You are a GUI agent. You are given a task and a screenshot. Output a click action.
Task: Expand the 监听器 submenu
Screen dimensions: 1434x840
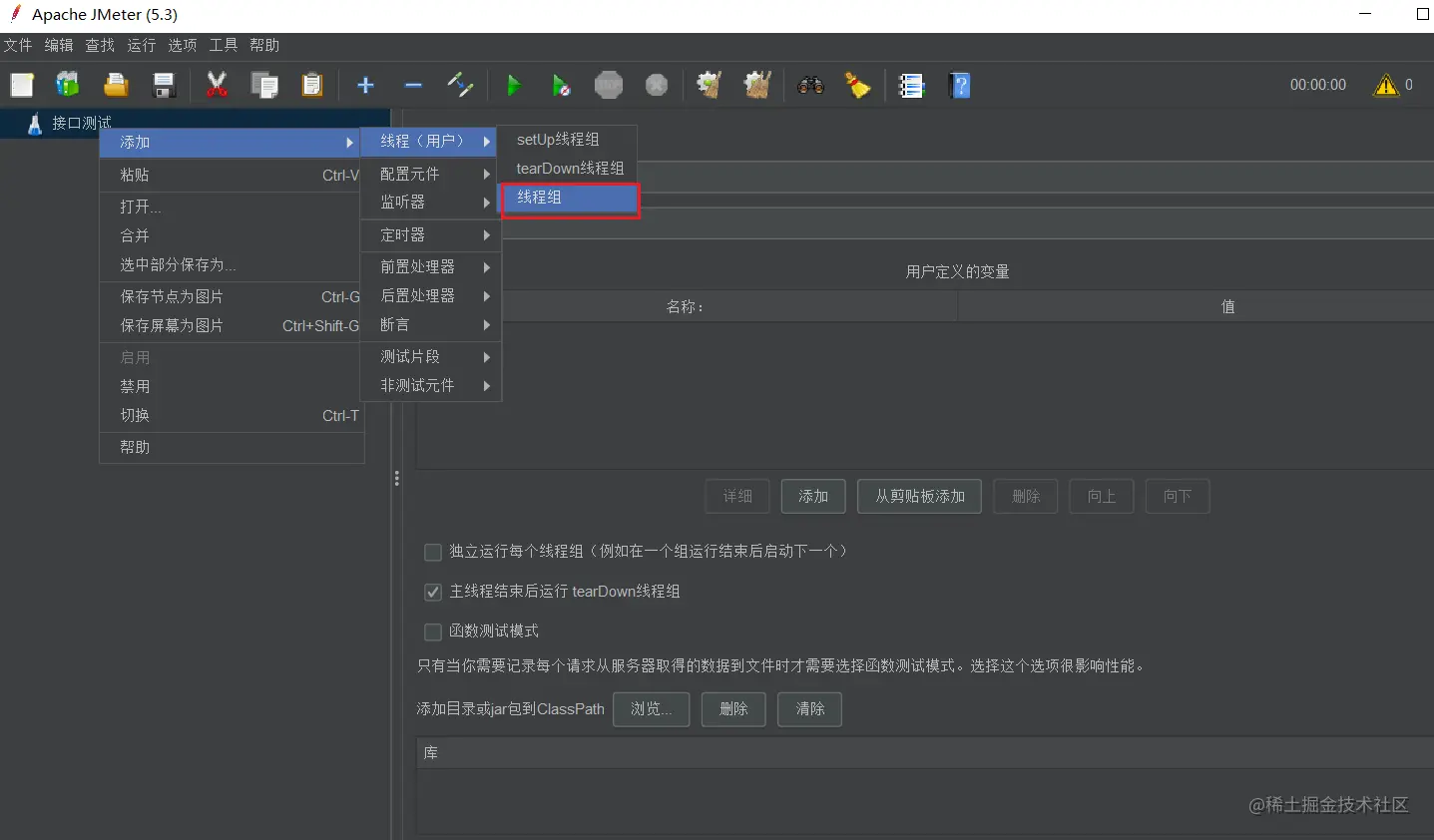pos(431,203)
